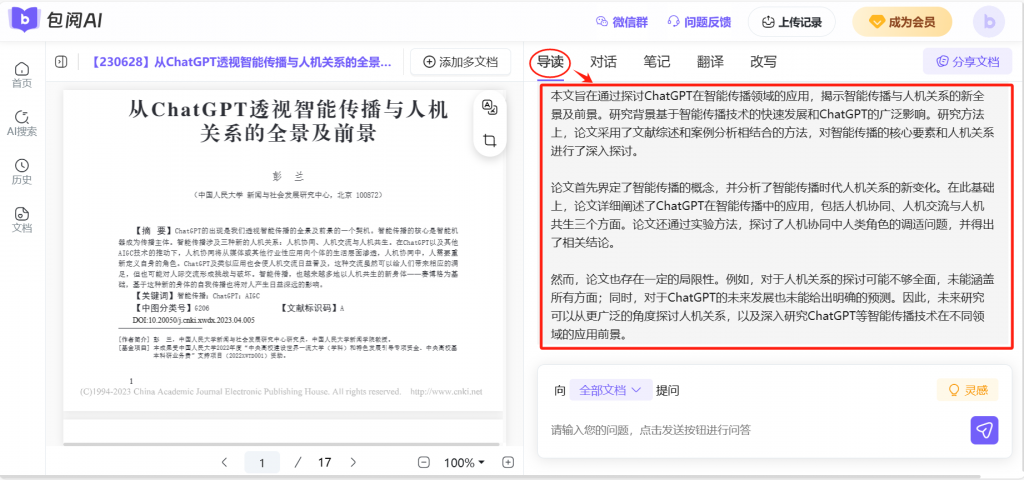Click the 成为会员 button
This screenshot has height=480, width=1024.
pos(902,22)
